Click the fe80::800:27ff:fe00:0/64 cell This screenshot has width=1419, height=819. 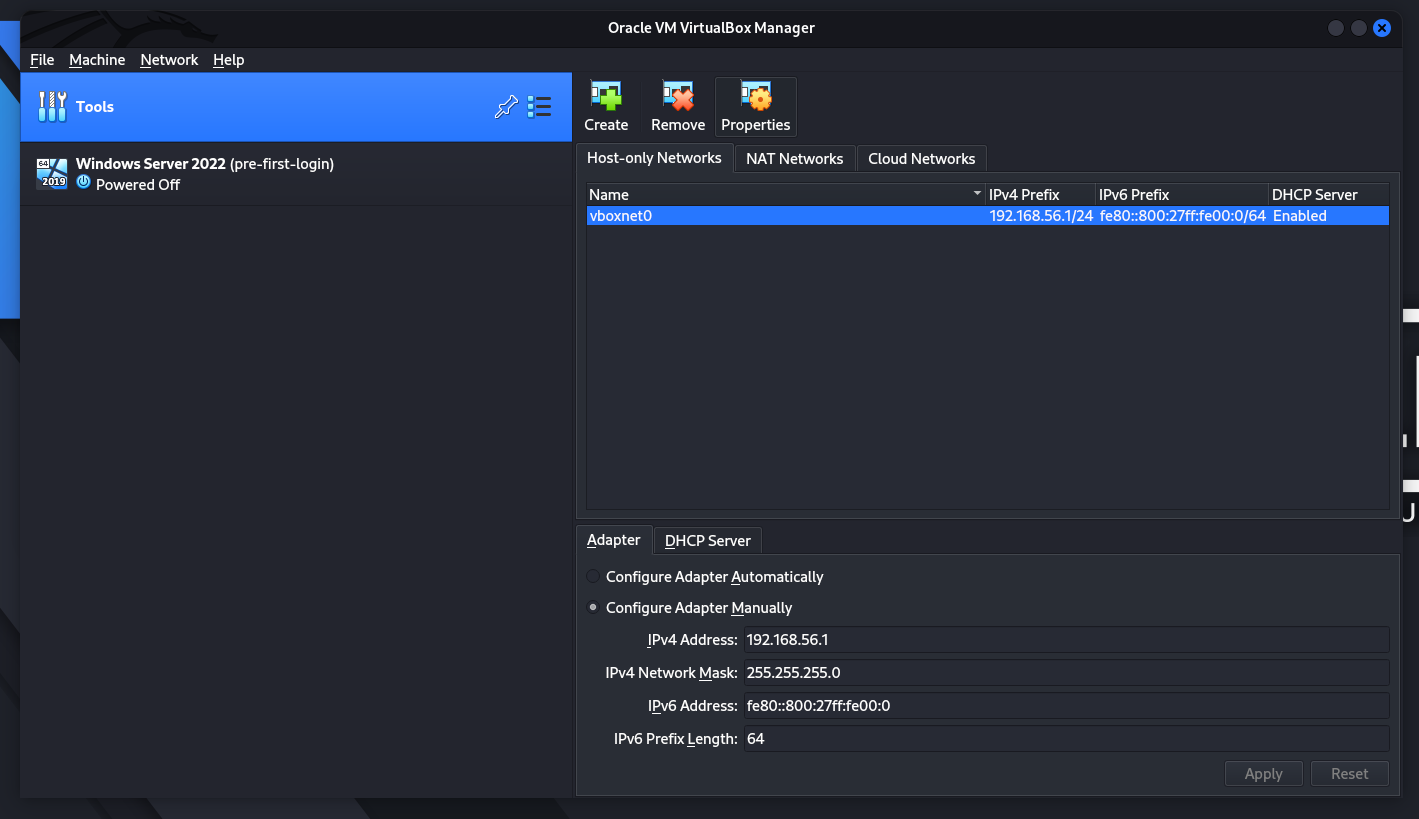tap(1182, 216)
